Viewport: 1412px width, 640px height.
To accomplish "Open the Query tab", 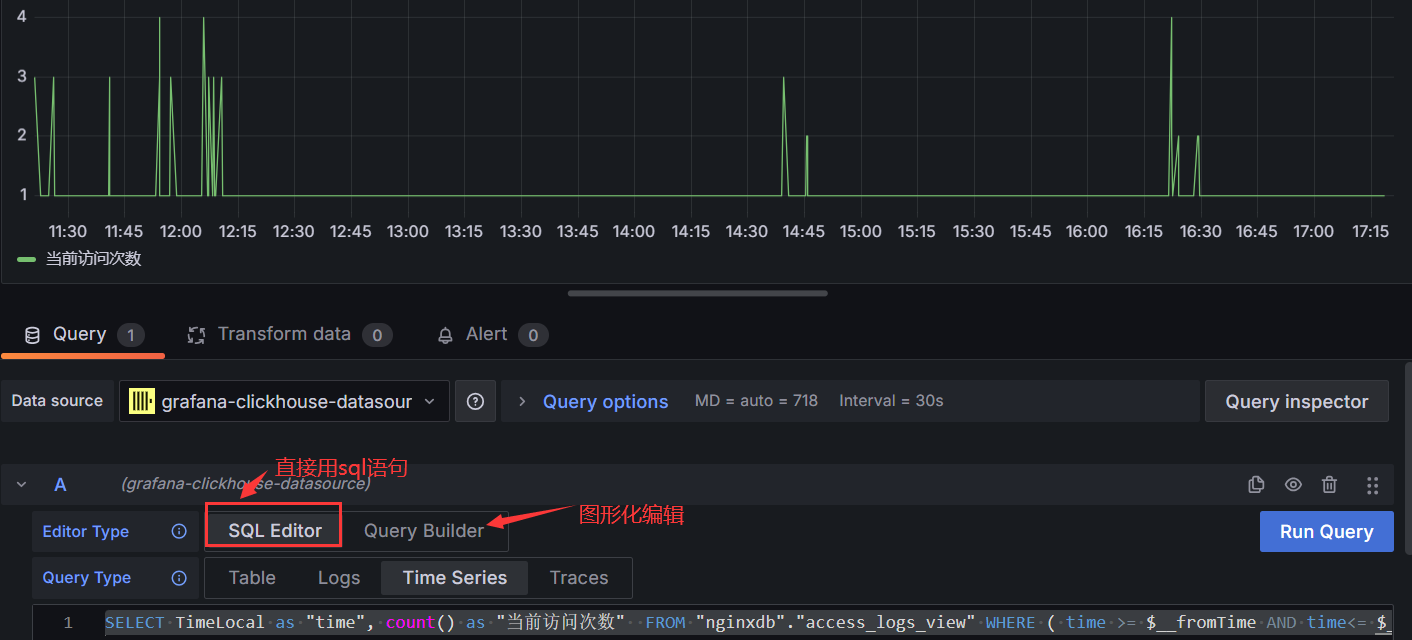I will [79, 334].
